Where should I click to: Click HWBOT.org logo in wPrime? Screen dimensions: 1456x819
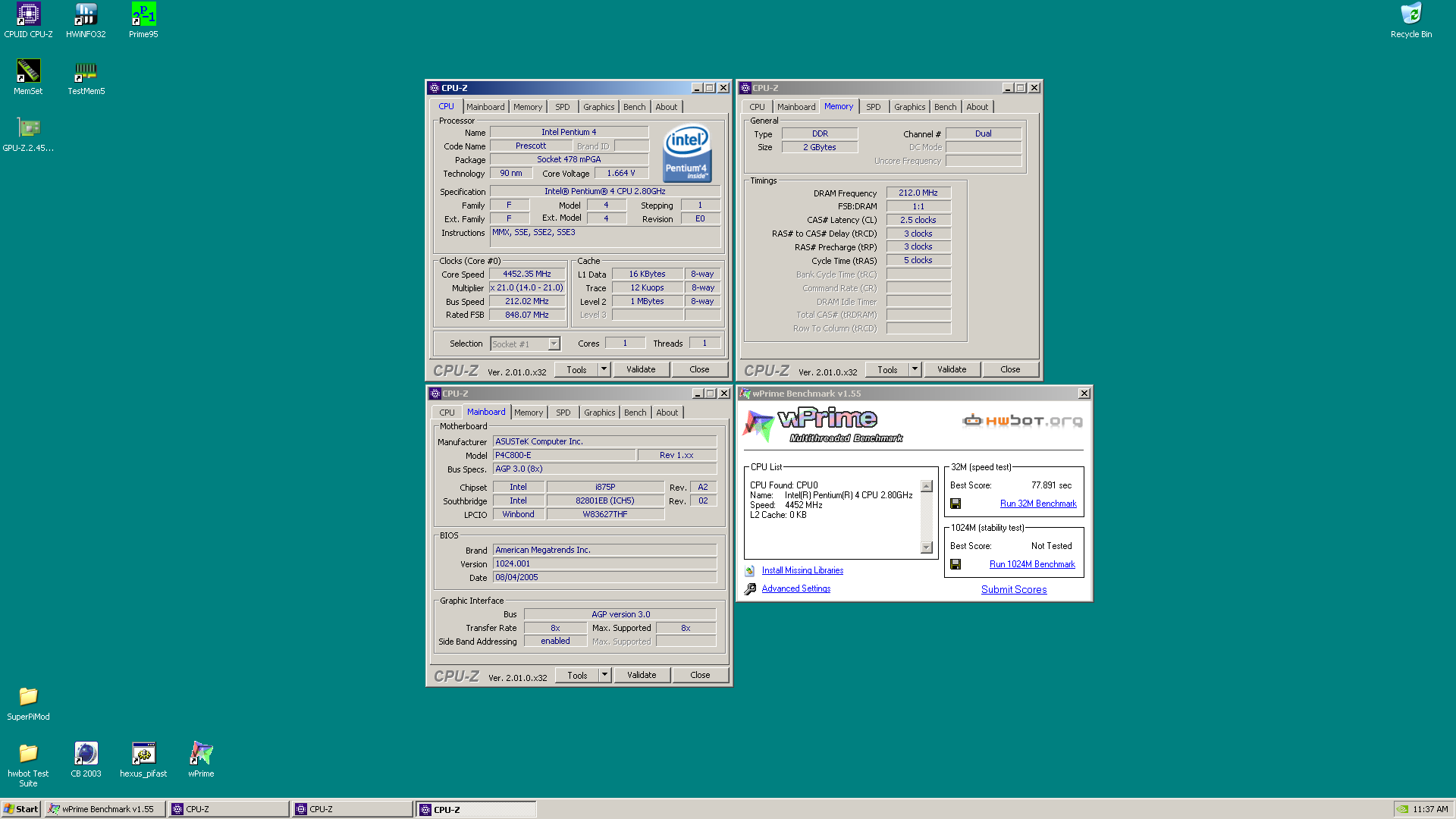pos(1022,421)
